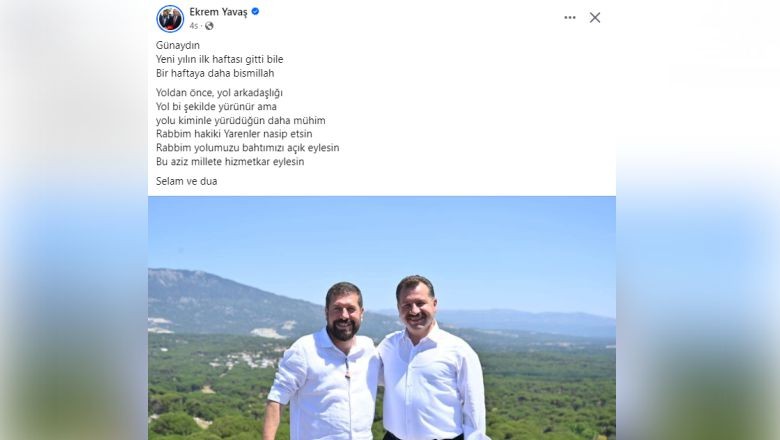Open the photo of two men
Screen dimensions: 780x440
(382, 318)
